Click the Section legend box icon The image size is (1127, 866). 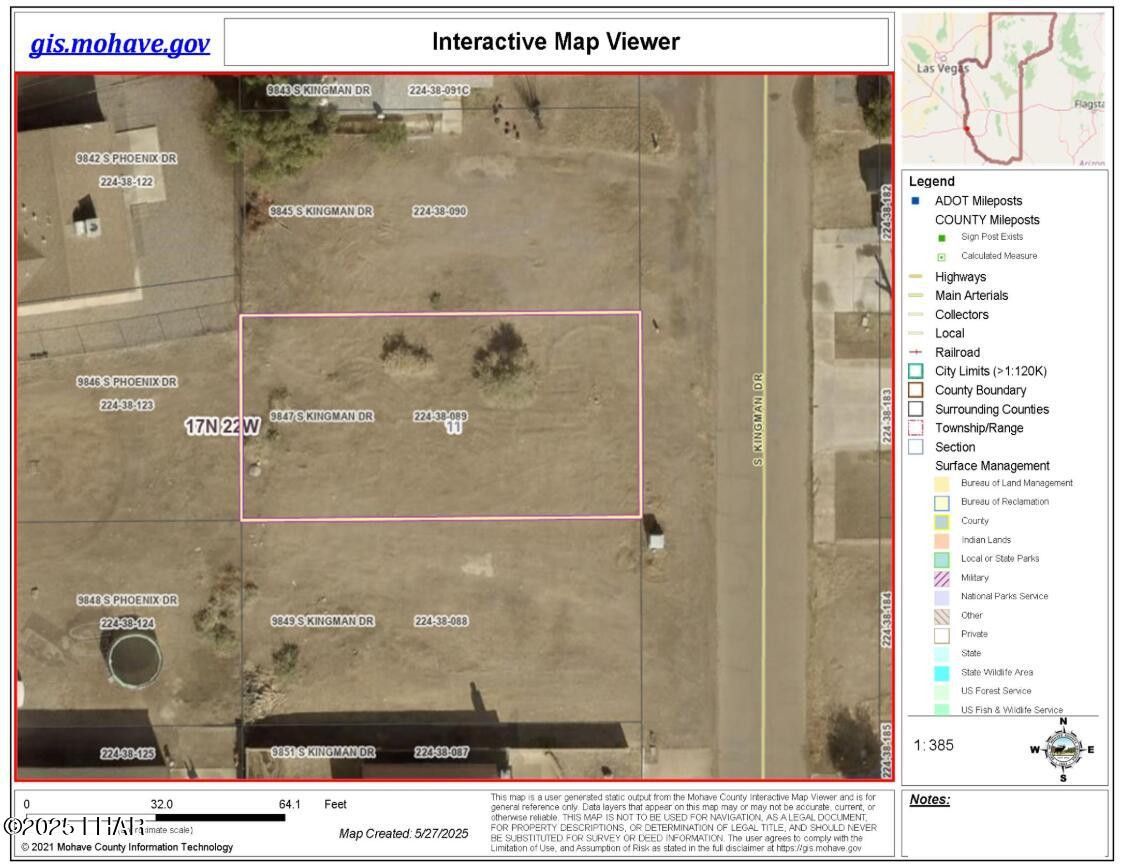915,447
